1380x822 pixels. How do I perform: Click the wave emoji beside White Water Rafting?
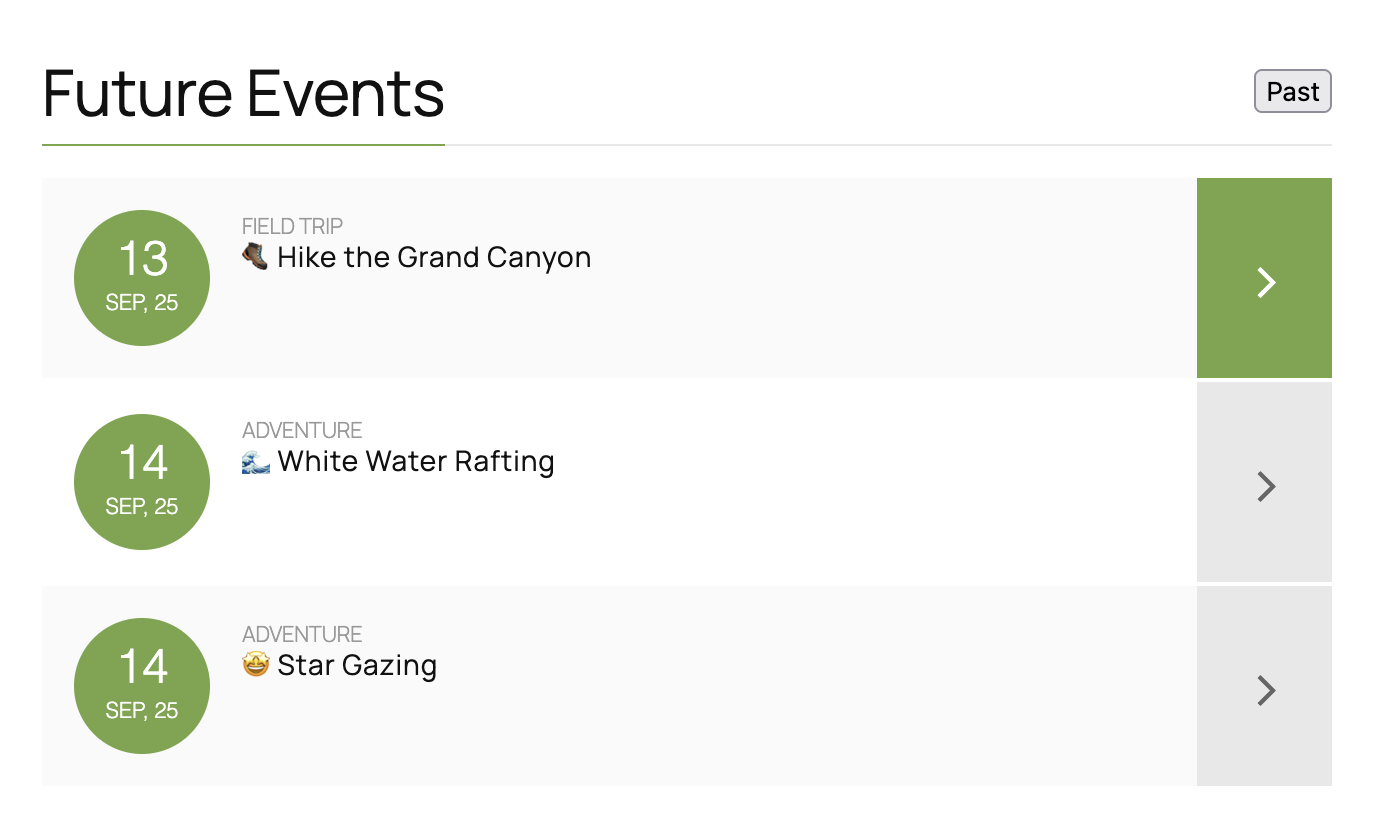256,461
